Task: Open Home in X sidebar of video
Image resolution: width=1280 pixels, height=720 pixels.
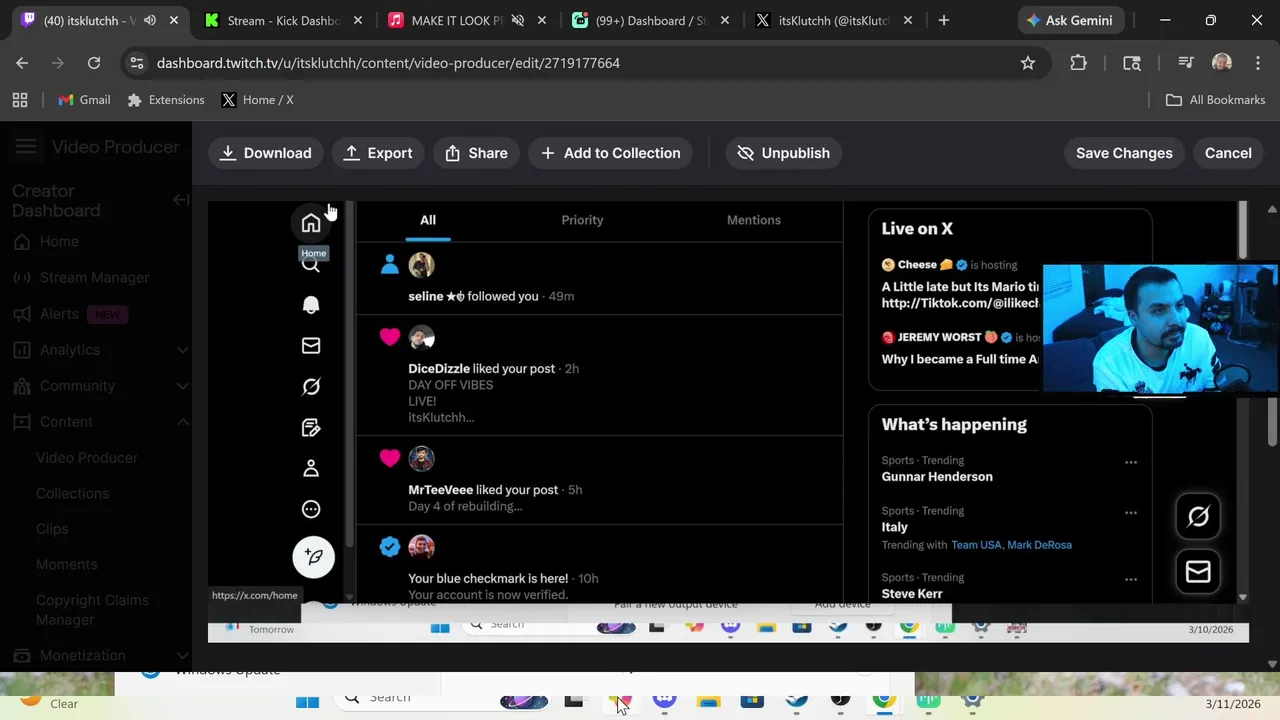Action: (311, 223)
